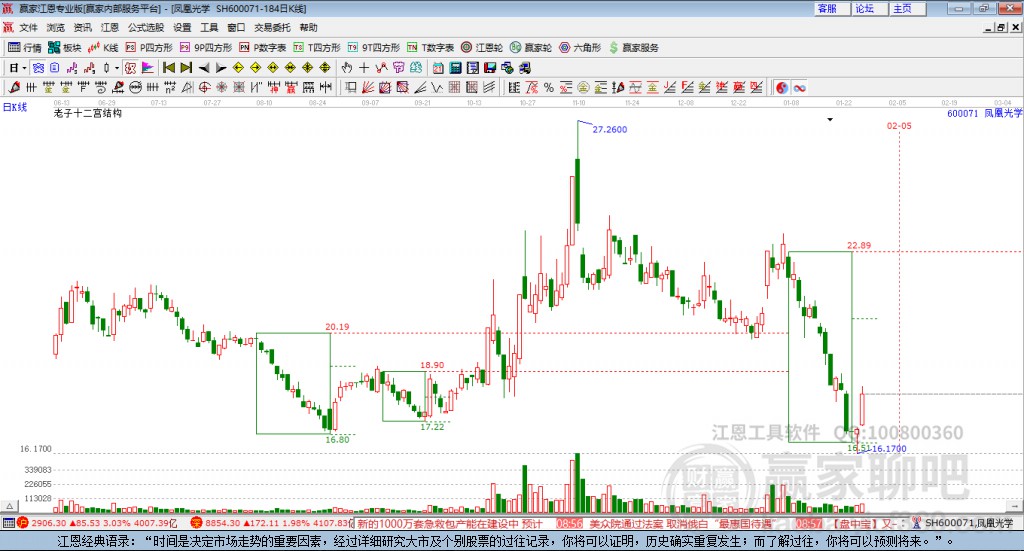Open the P四方形 tool
Screen dimensions: 1024x551
pyautogui.click(x=149, y=48)
